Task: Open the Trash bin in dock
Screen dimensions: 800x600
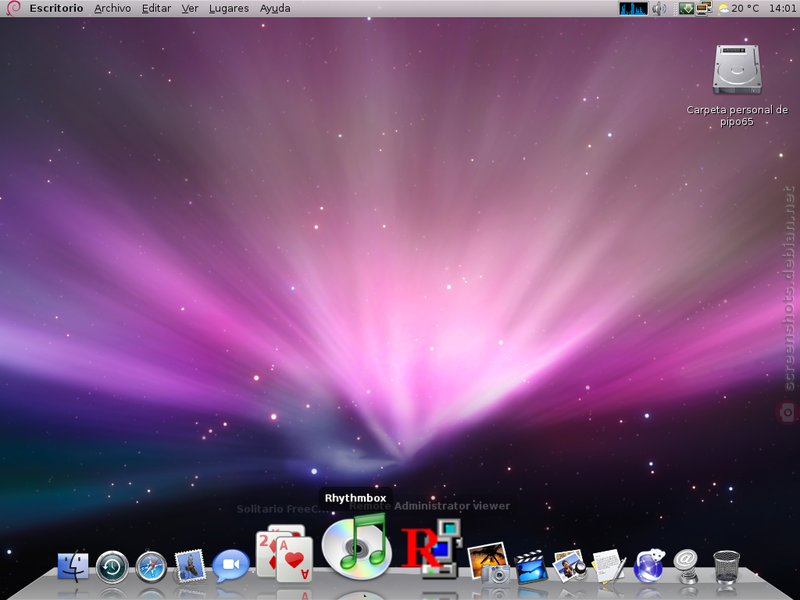Action: 726,567
